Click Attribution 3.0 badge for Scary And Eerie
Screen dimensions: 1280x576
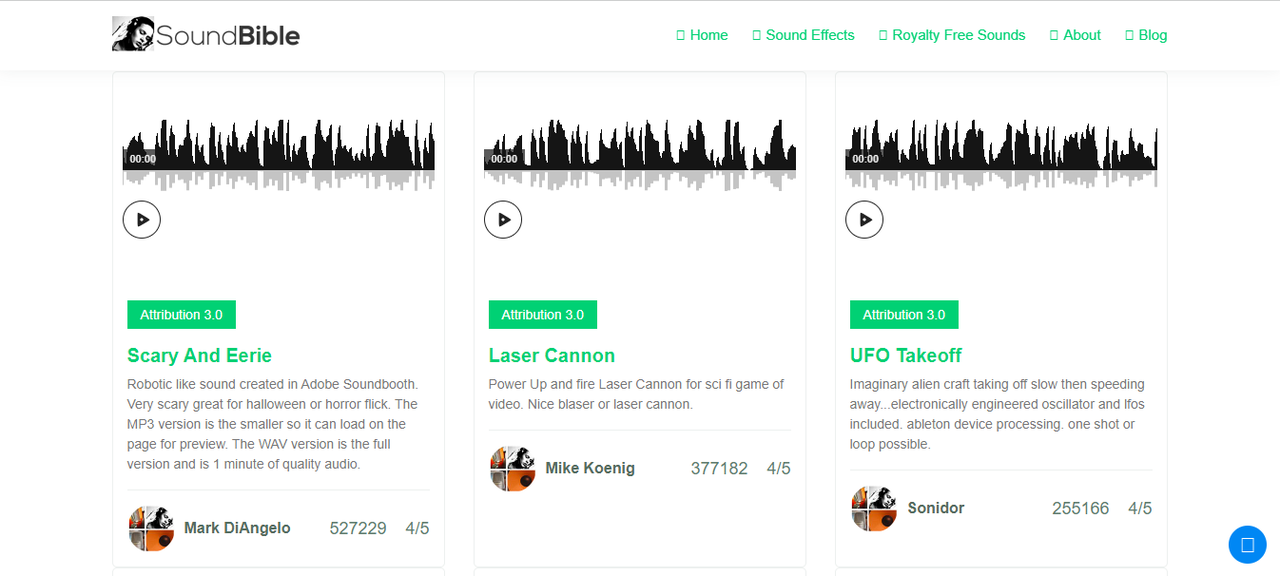coord(181,314)
